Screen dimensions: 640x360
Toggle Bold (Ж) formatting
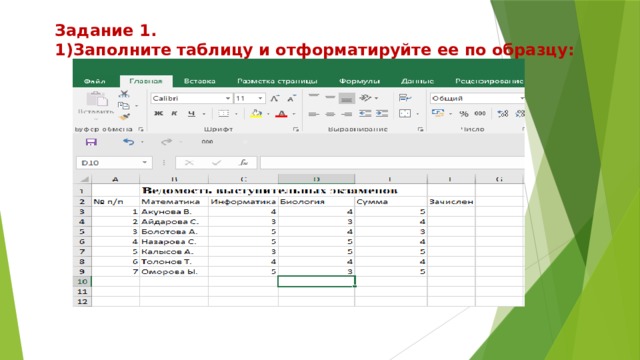158,113
